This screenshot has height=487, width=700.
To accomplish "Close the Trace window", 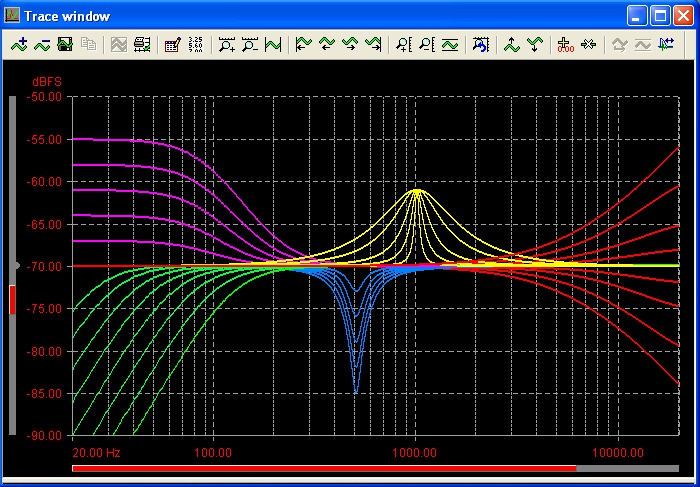I will (683, 17).
